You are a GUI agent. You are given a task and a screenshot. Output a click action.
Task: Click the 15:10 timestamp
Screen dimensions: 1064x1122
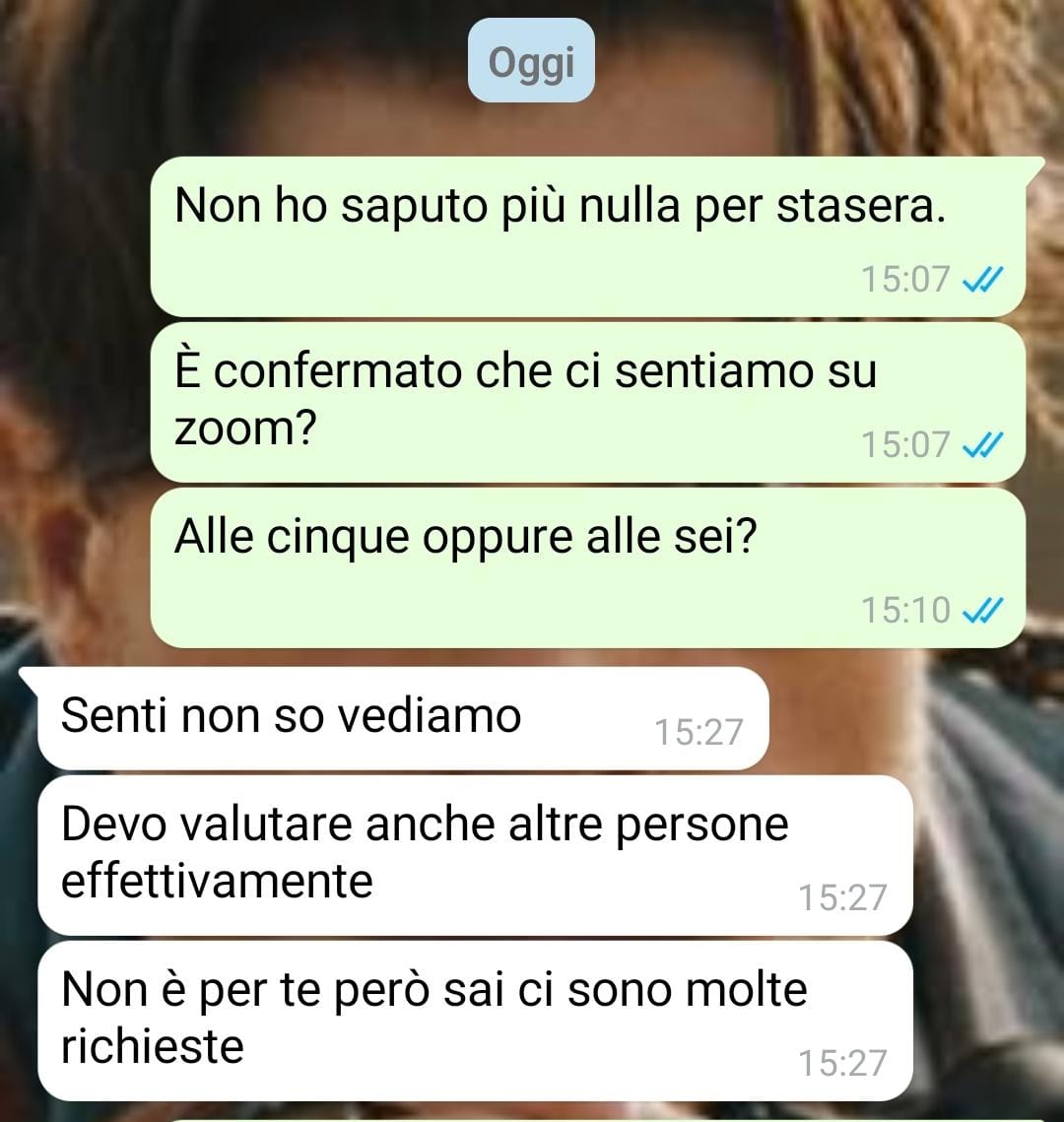pos(905,611)
